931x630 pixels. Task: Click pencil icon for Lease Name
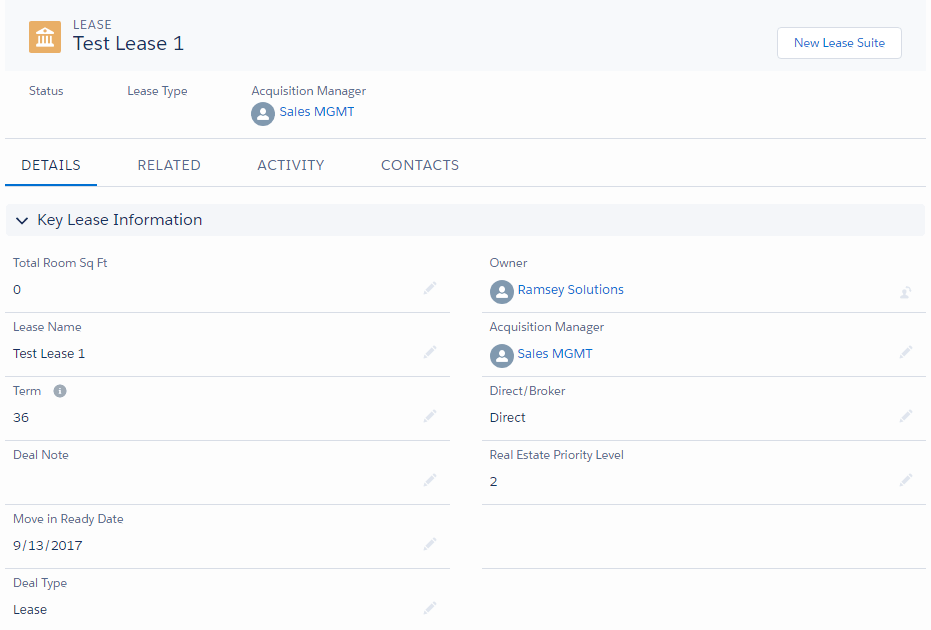(430, 353)
